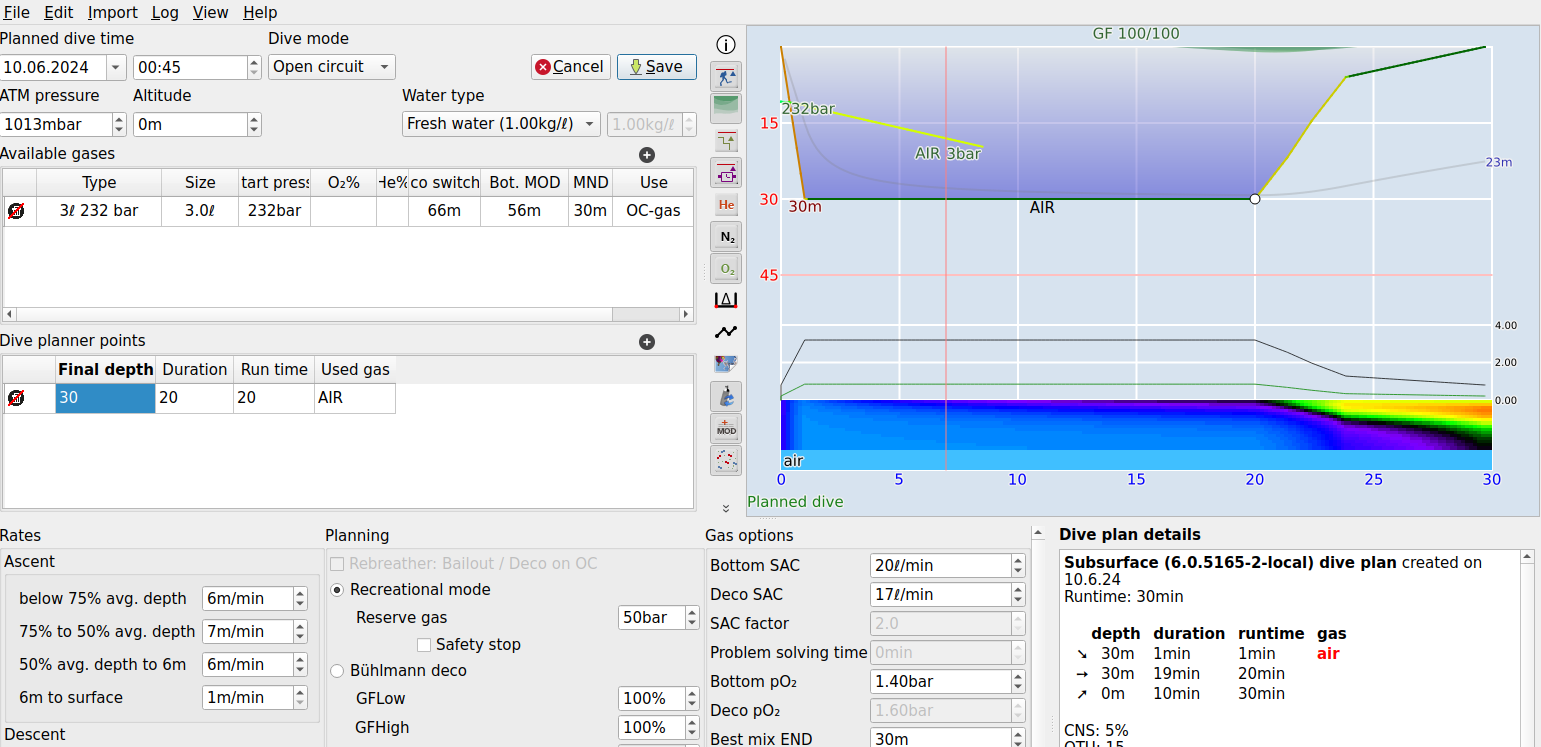
Task: Enable the heart rate graph
Action: point(726,331)
